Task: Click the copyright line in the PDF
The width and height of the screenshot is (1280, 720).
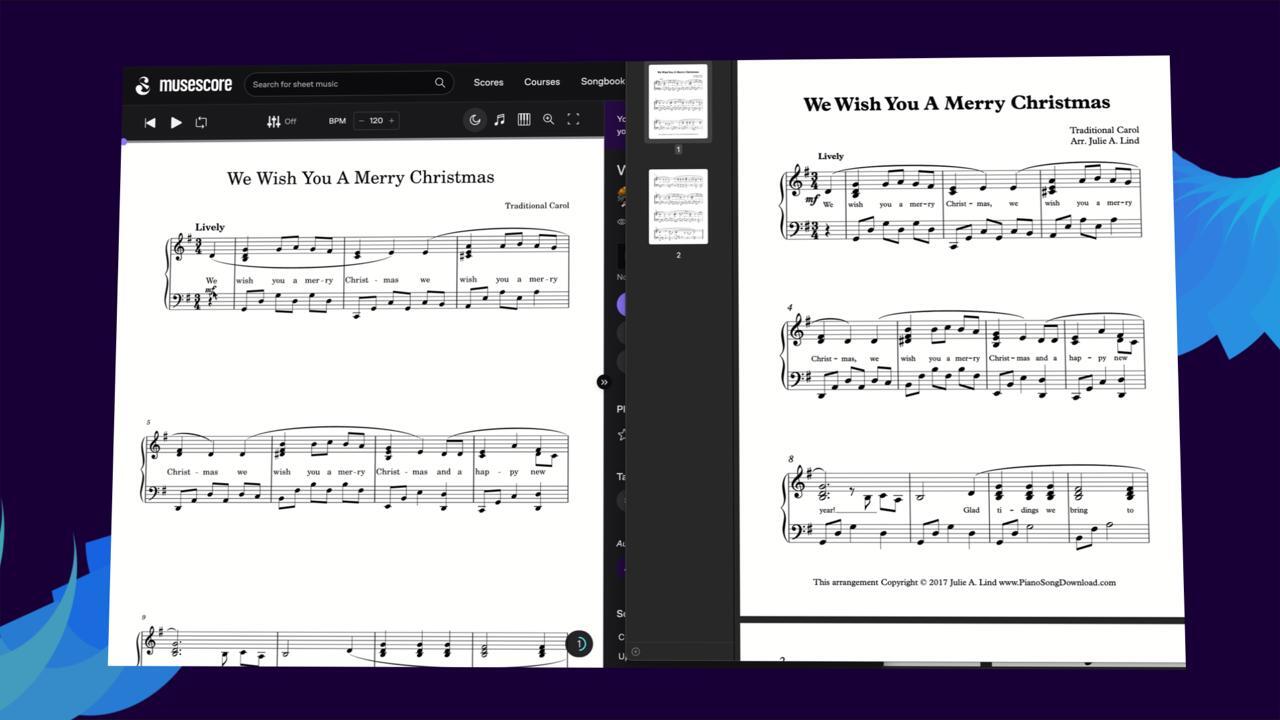Action: [x=964, y=582]
